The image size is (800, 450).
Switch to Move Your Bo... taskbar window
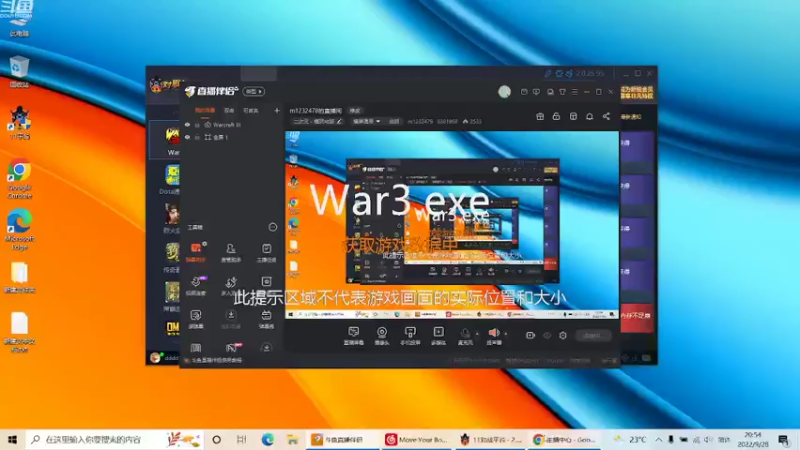coord(416,439)
